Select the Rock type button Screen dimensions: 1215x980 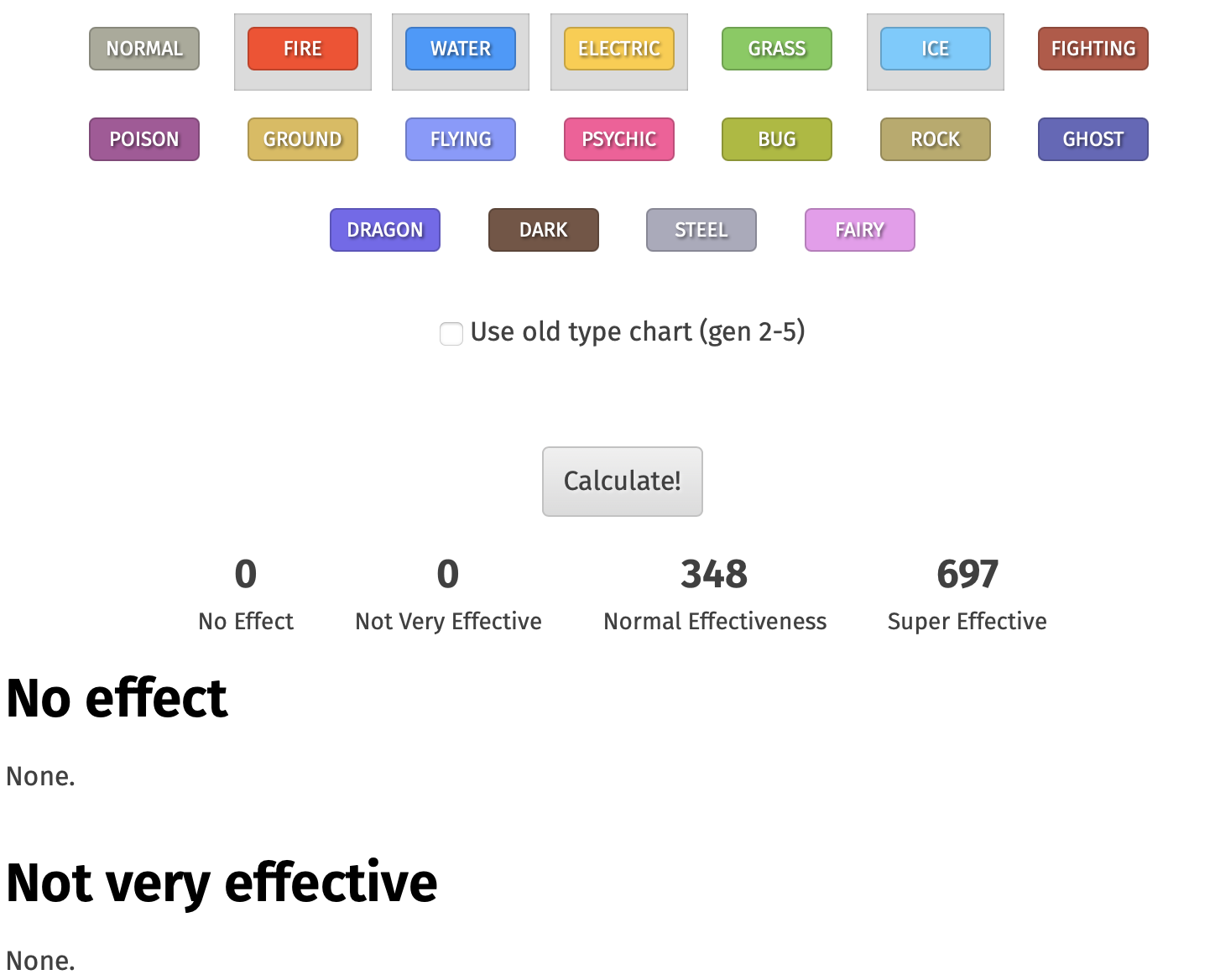(936, 139)
